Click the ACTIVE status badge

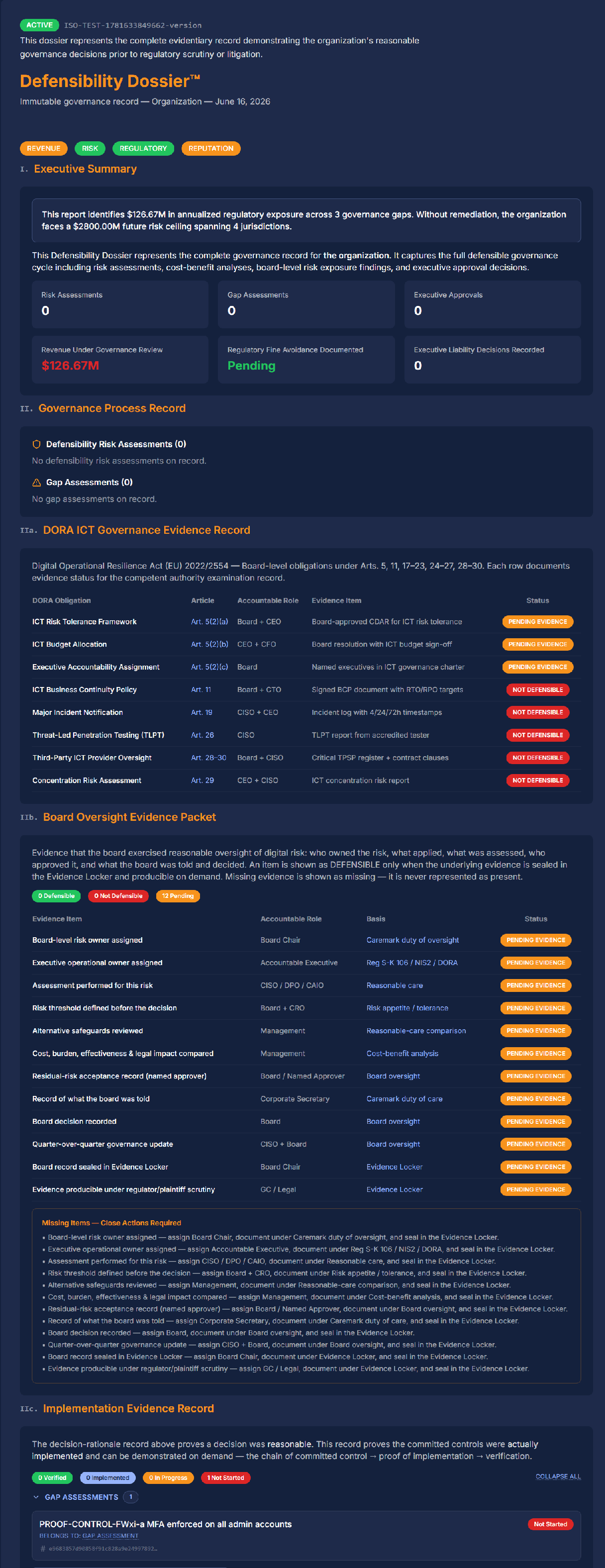40,25
